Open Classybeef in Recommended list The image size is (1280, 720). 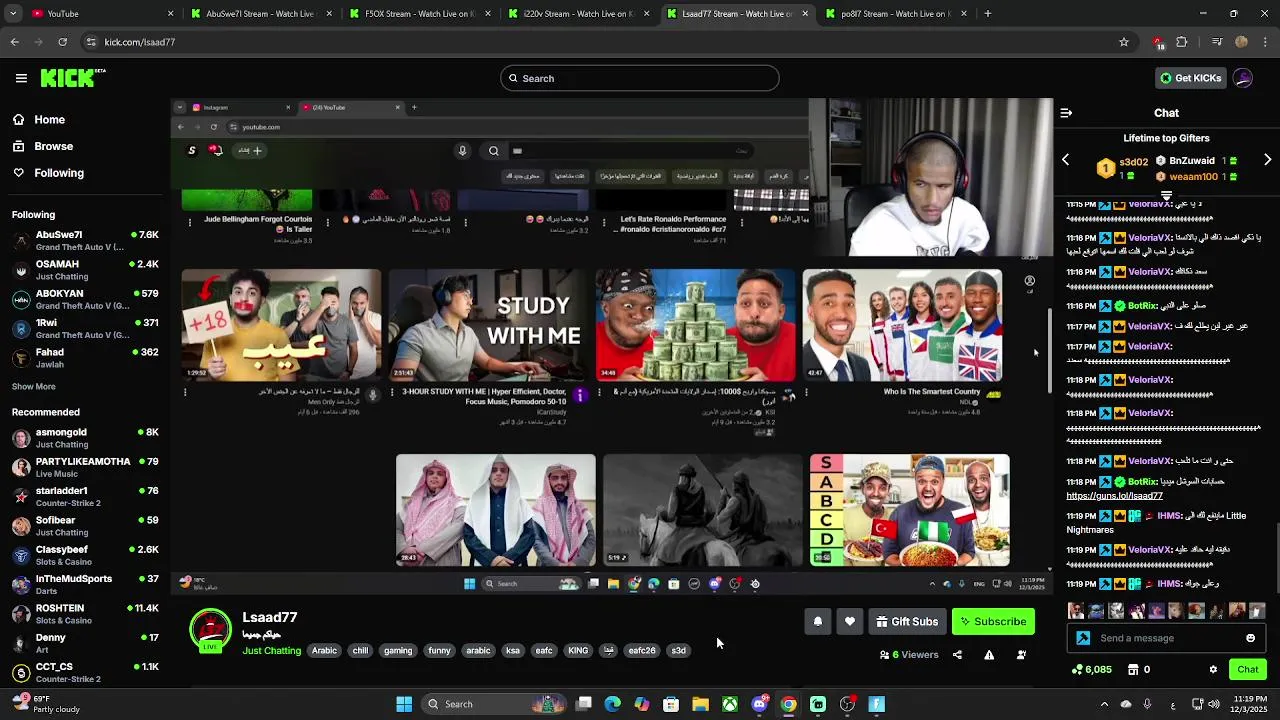(x=84, y=555)
